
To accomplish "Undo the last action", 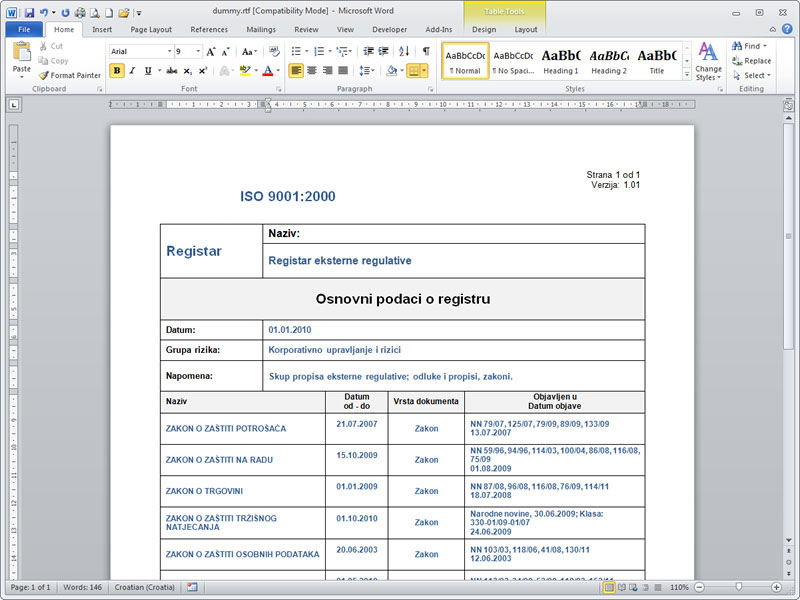I will [x=43, y=12].
